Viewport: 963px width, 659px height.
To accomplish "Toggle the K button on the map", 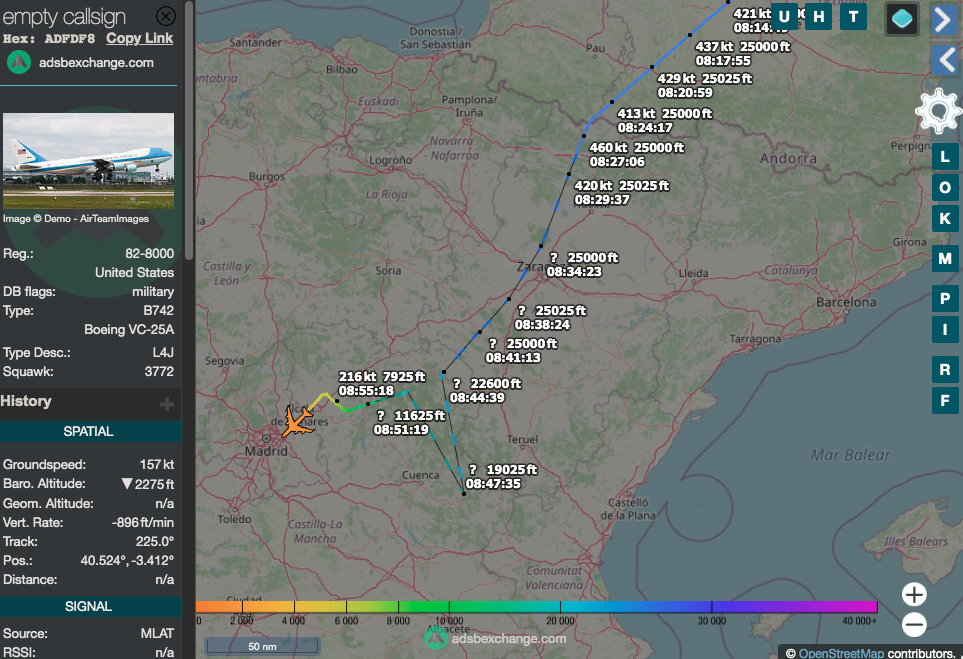I will coord(945,219).
